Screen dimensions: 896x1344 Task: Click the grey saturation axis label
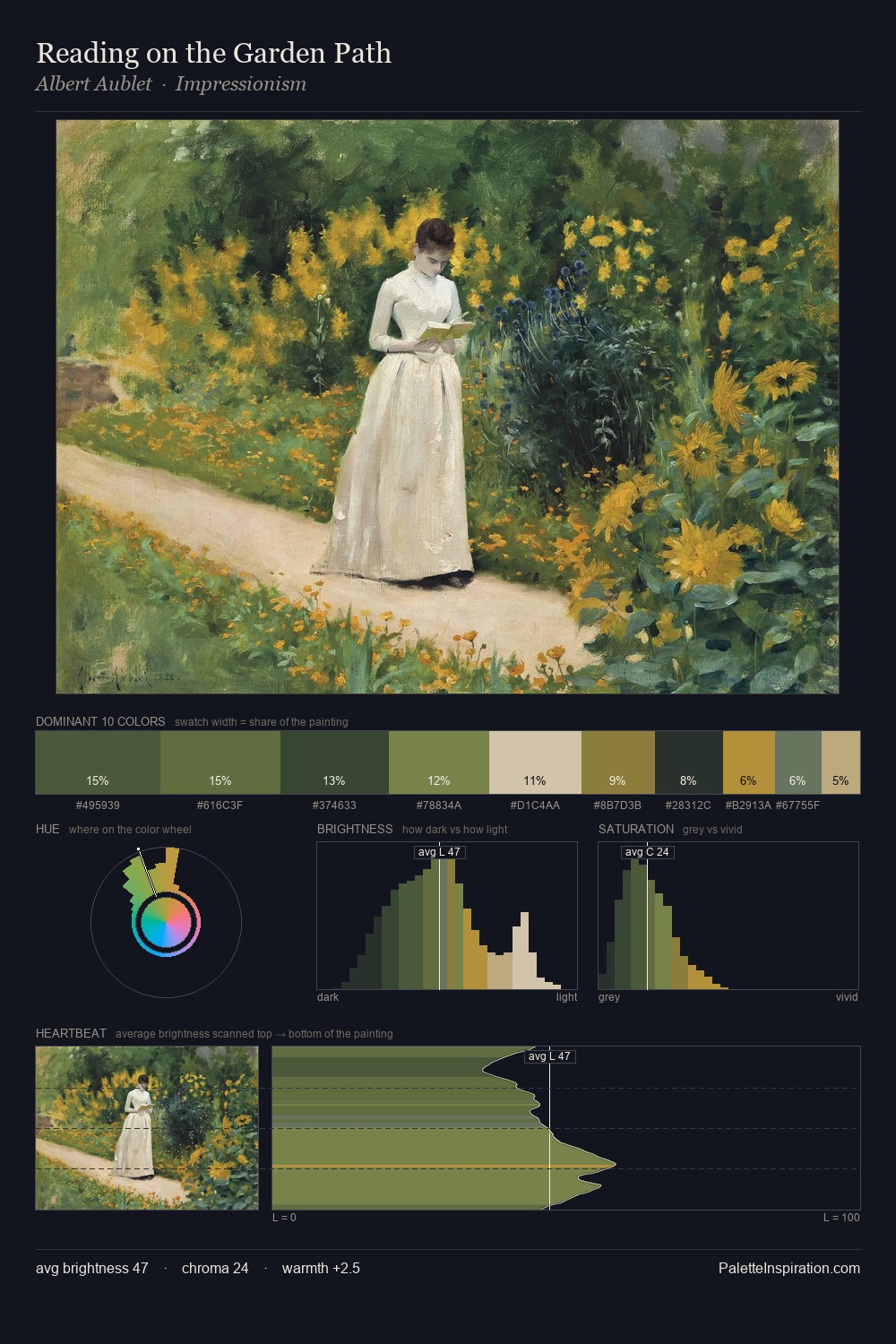609,997
